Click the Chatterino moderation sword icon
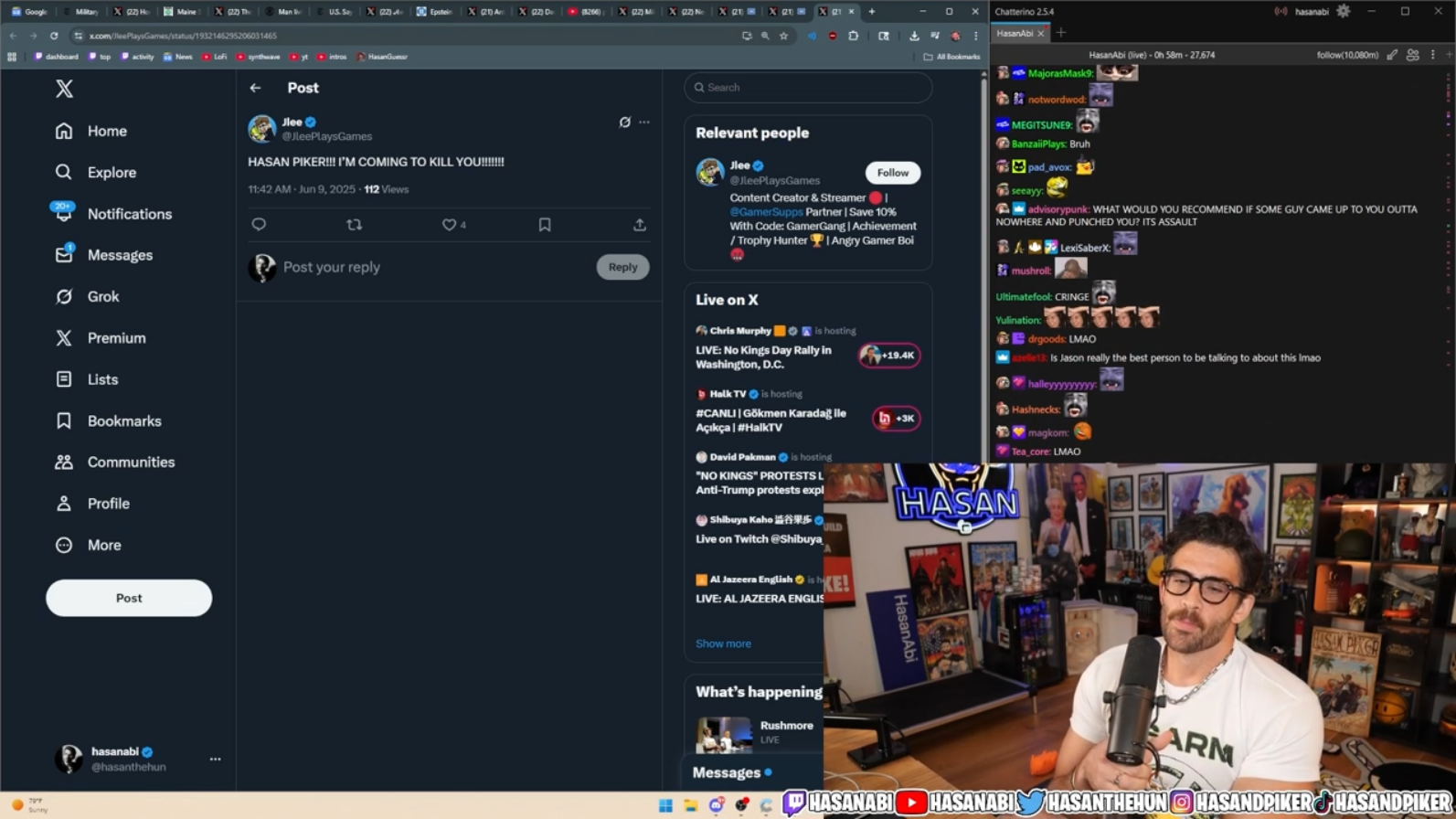Image resolution: width=1456 pixels, height=819 pixels. tap(1392, 55)
